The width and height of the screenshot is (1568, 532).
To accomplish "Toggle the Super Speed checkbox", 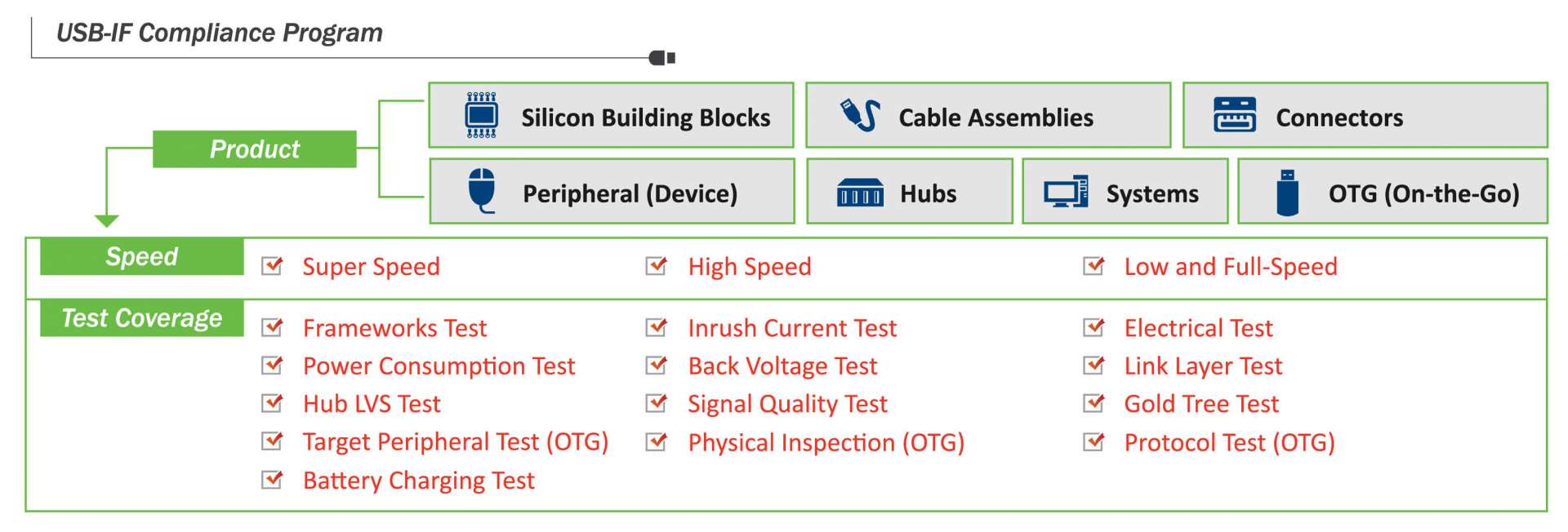I will (x=272, y=265).
